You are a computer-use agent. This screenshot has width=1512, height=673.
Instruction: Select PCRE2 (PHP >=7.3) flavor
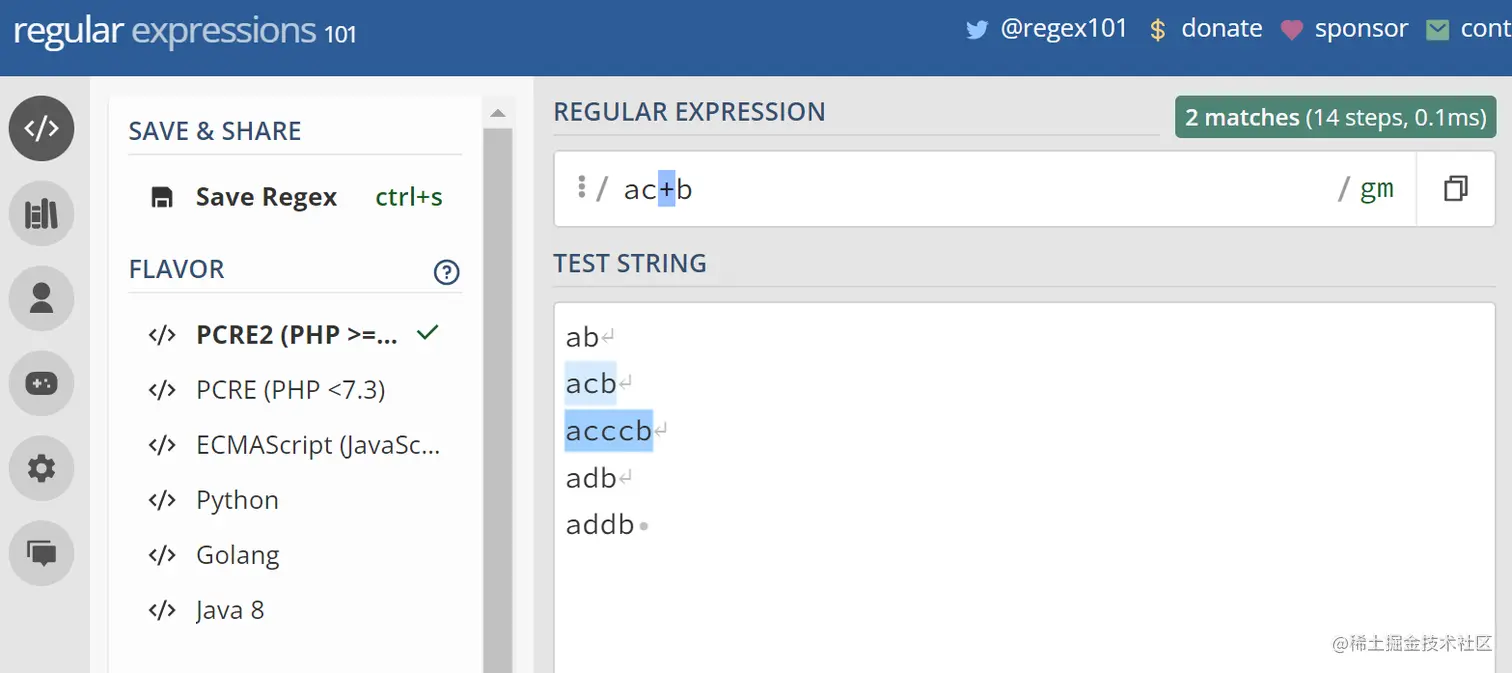pos(296,335)
